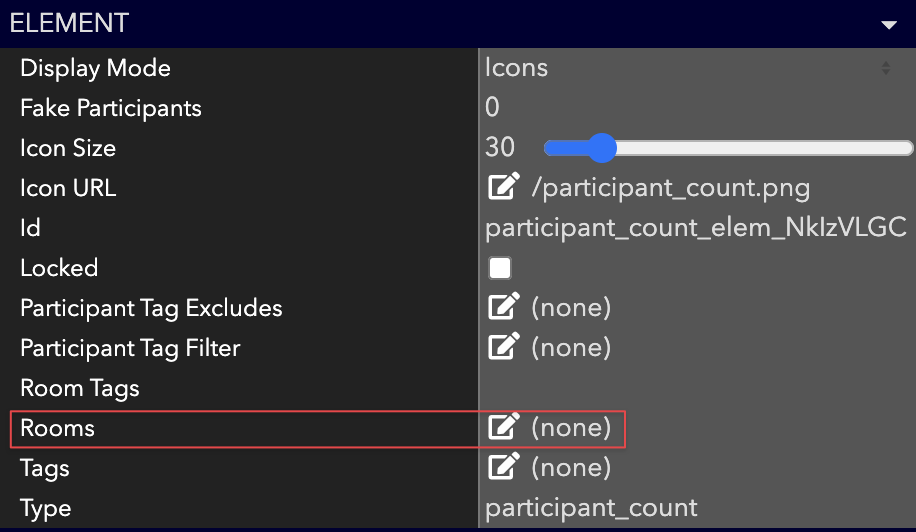
Task: Click the ELEMENT panel header title
Action: (69, 23)
